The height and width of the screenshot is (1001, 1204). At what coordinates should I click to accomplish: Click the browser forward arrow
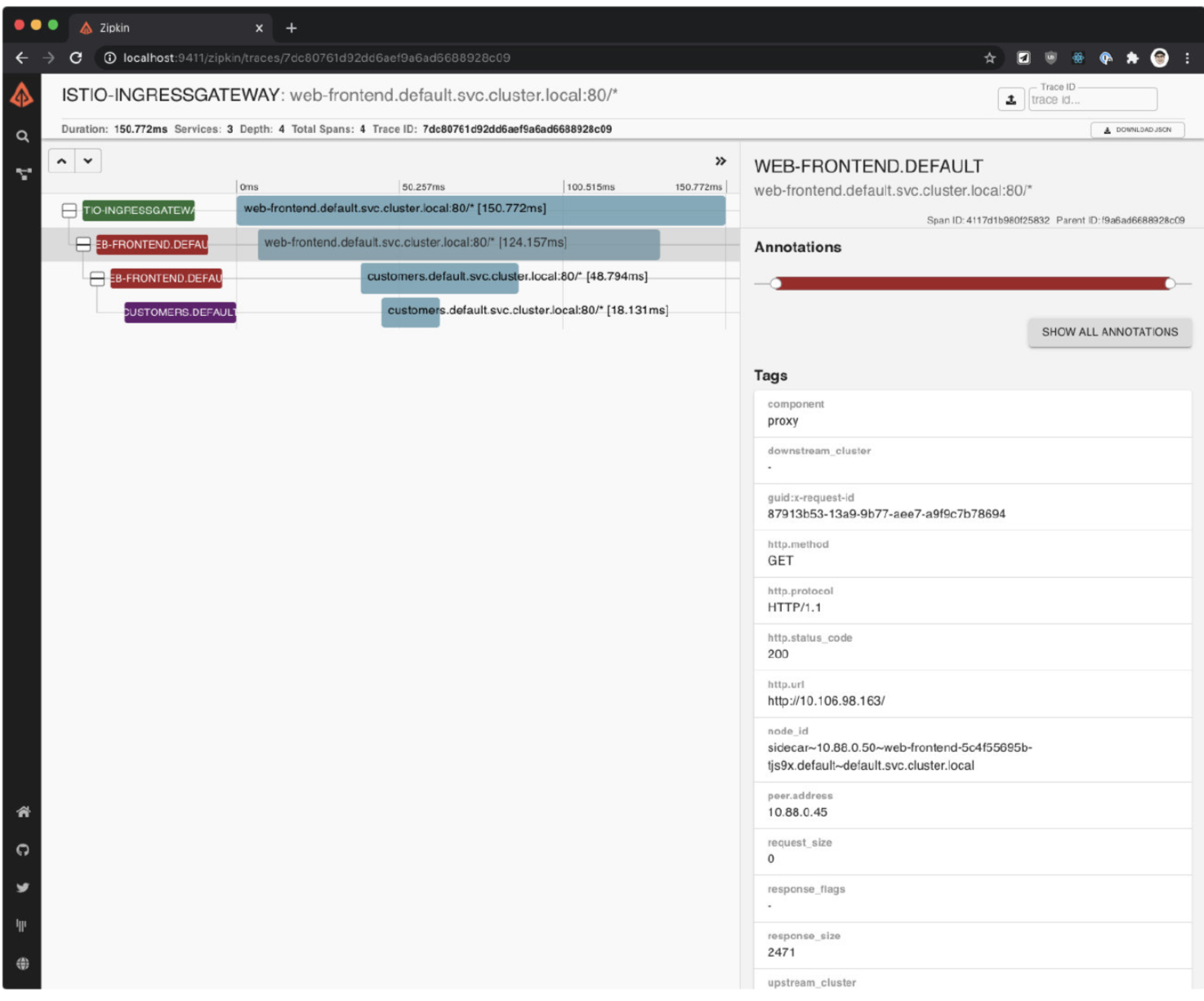(x=49, y=58)
